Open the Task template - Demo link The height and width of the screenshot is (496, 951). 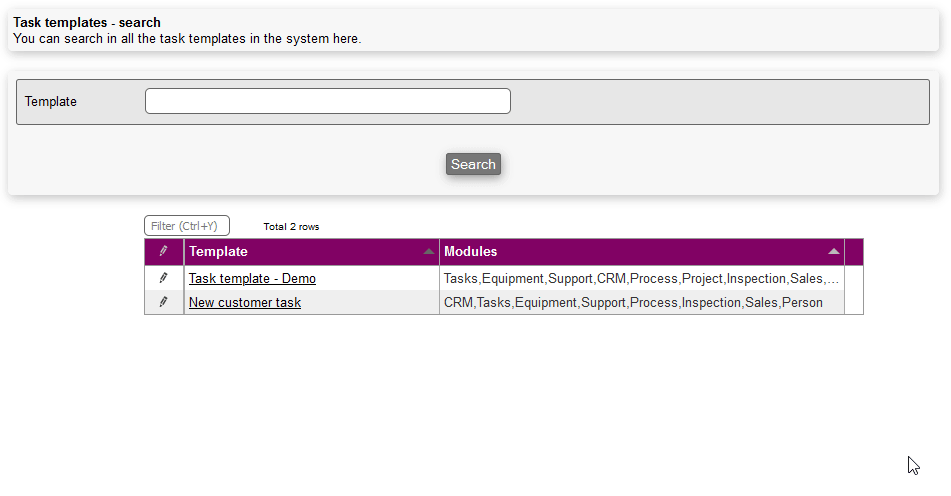[x=252, y=279]
